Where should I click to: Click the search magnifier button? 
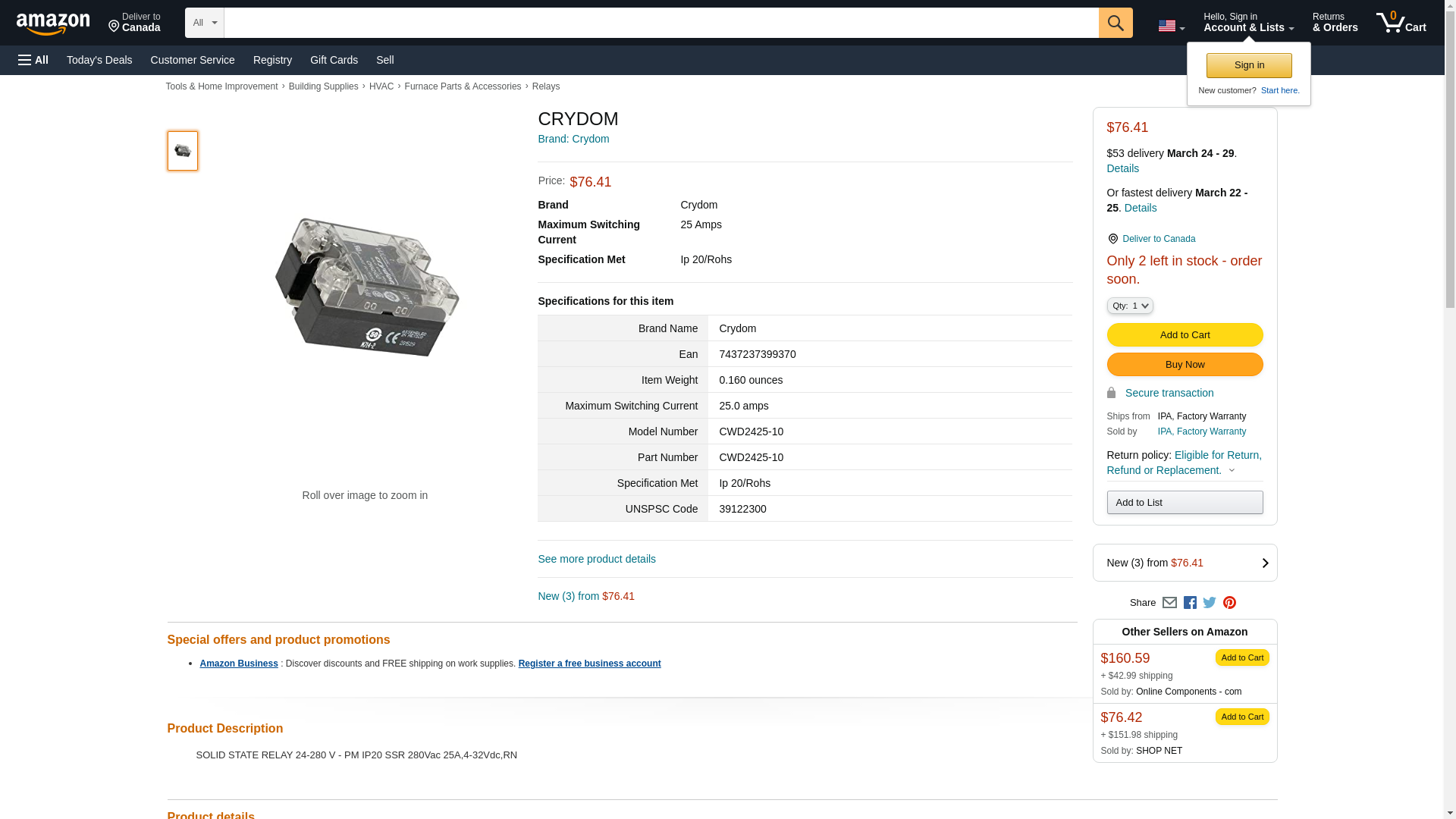point(1115,23)
